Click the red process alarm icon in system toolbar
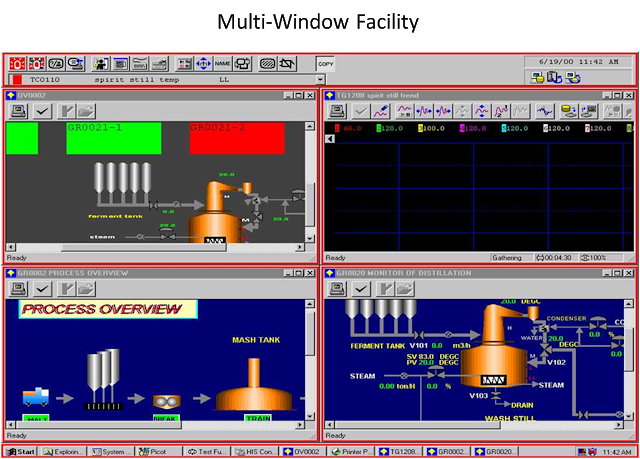640x459 pixels. point(17,63)
